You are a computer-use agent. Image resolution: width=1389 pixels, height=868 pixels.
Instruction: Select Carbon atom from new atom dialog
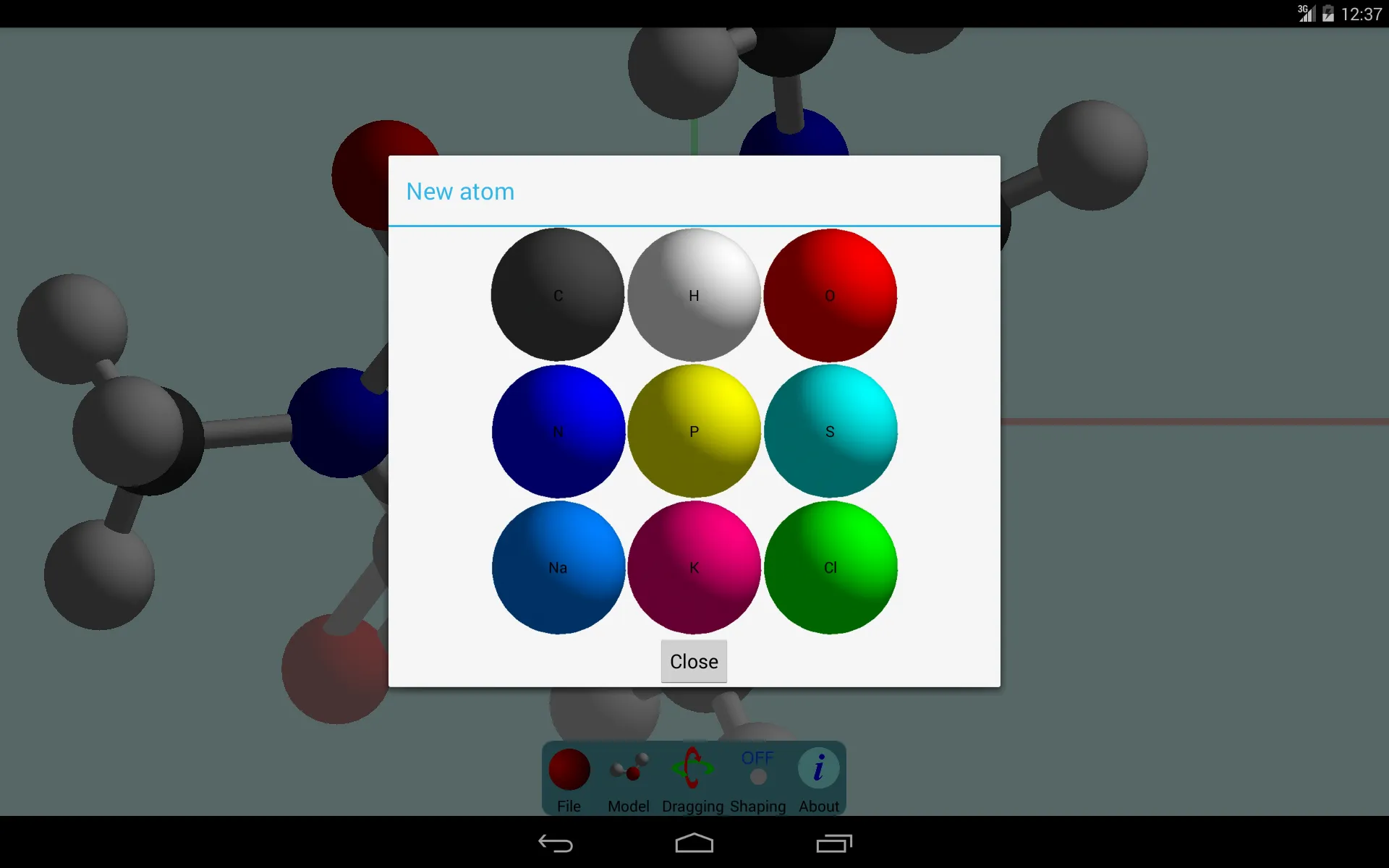tap(557, 294)
